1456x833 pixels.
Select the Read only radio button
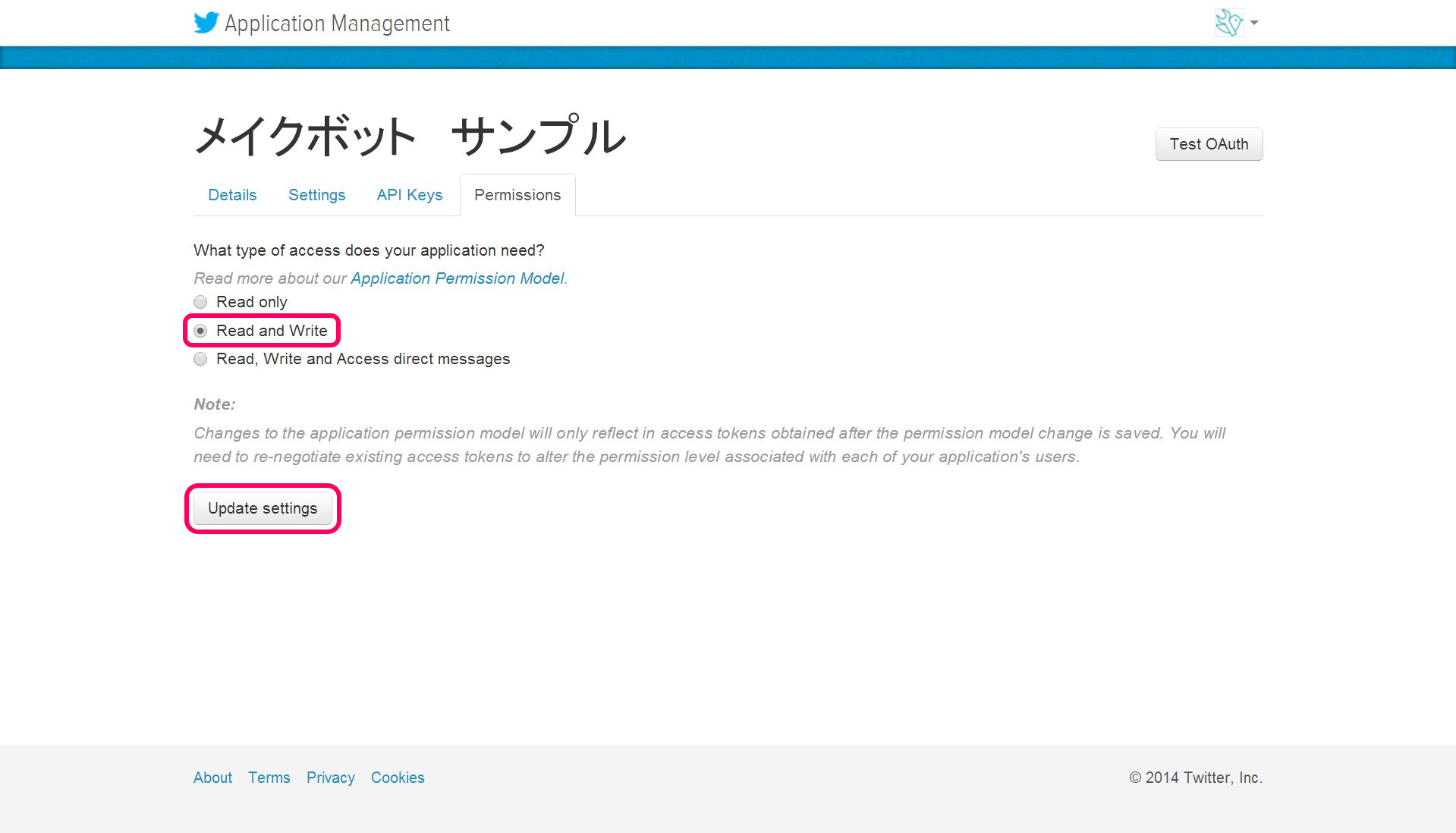pyautogui.click(x=200, y=302)
